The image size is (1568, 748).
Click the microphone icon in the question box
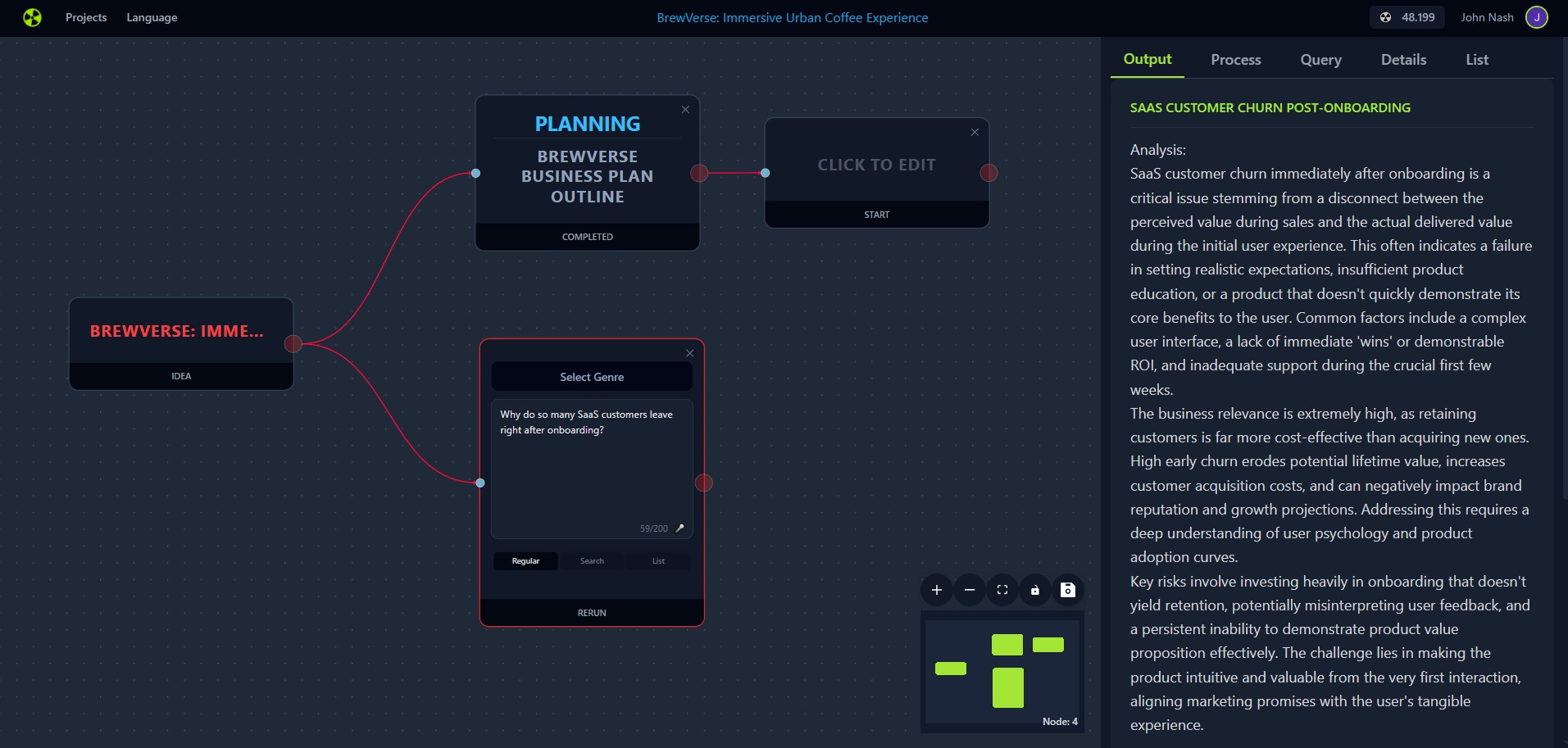click(x=679, y=528)
